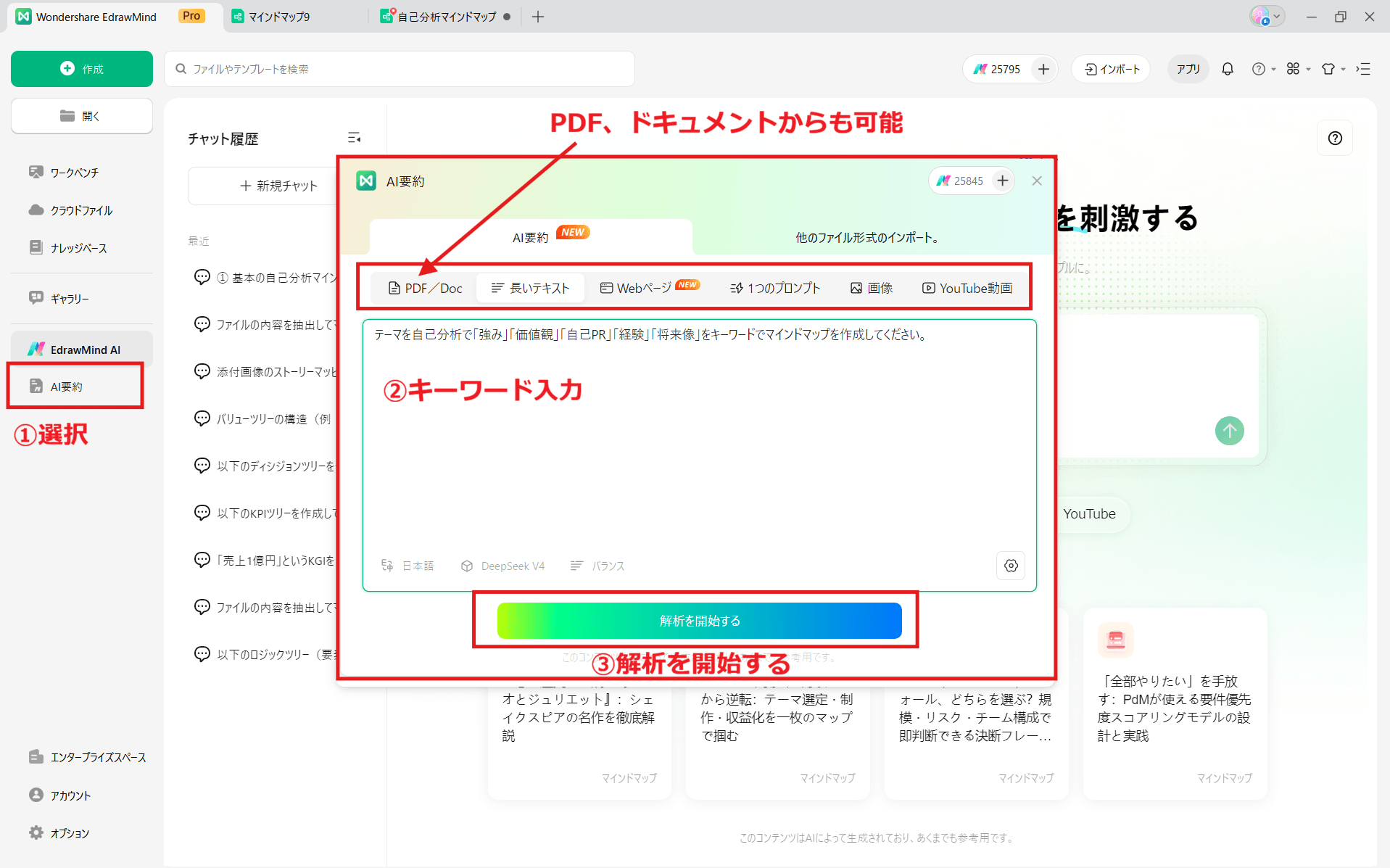Image resolution: width=1390 pixels, height=868 pixels.
Task: Click the Pro badge in title bar
Action: pos(191,16)
